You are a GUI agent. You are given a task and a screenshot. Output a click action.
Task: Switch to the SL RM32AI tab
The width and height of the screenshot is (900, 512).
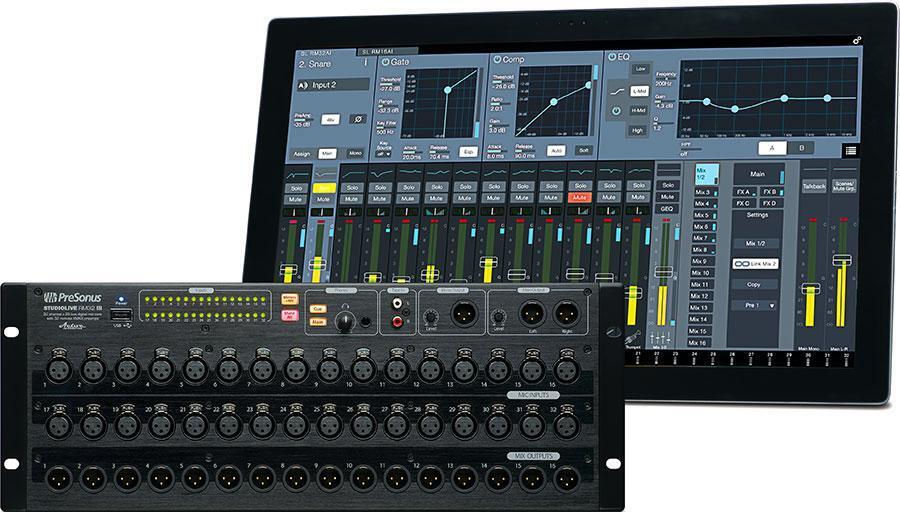pos(317,53)
